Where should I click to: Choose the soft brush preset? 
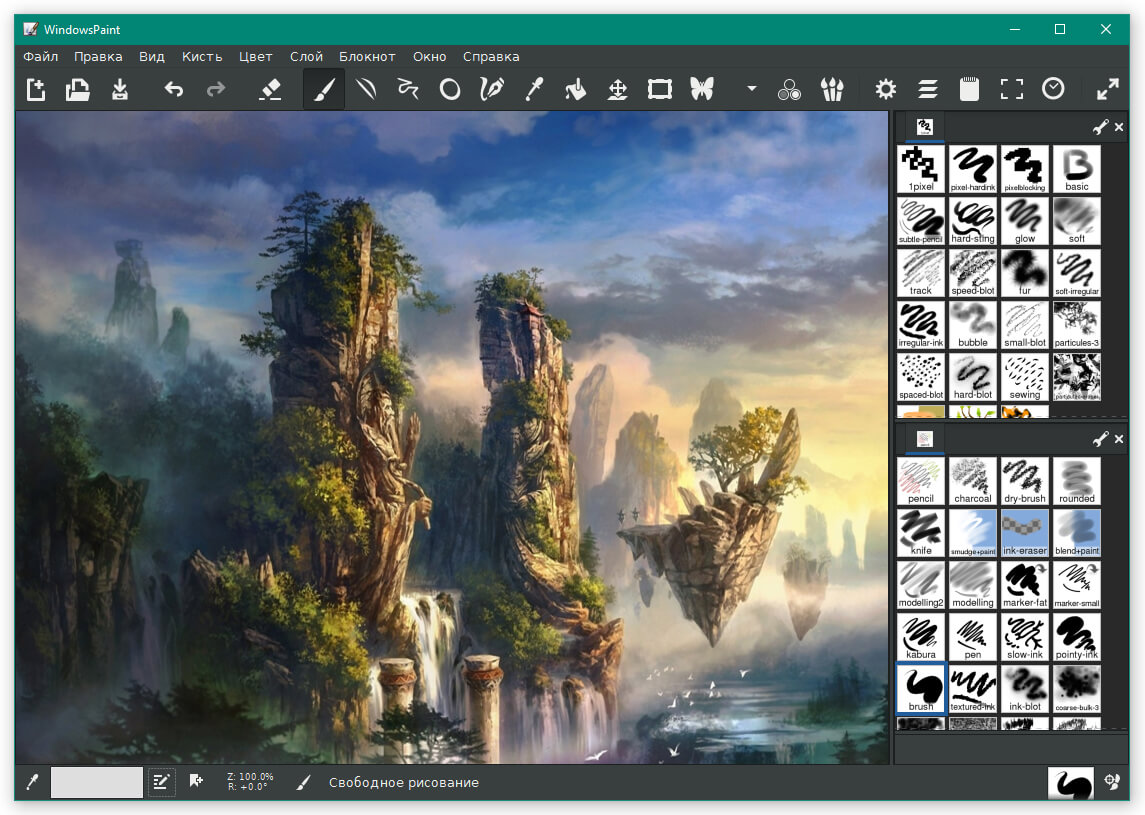[1076, 221]
